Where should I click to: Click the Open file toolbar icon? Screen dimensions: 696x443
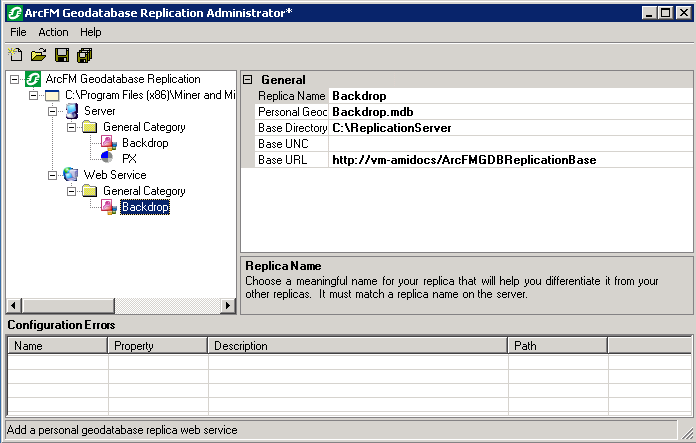point(39,55)
